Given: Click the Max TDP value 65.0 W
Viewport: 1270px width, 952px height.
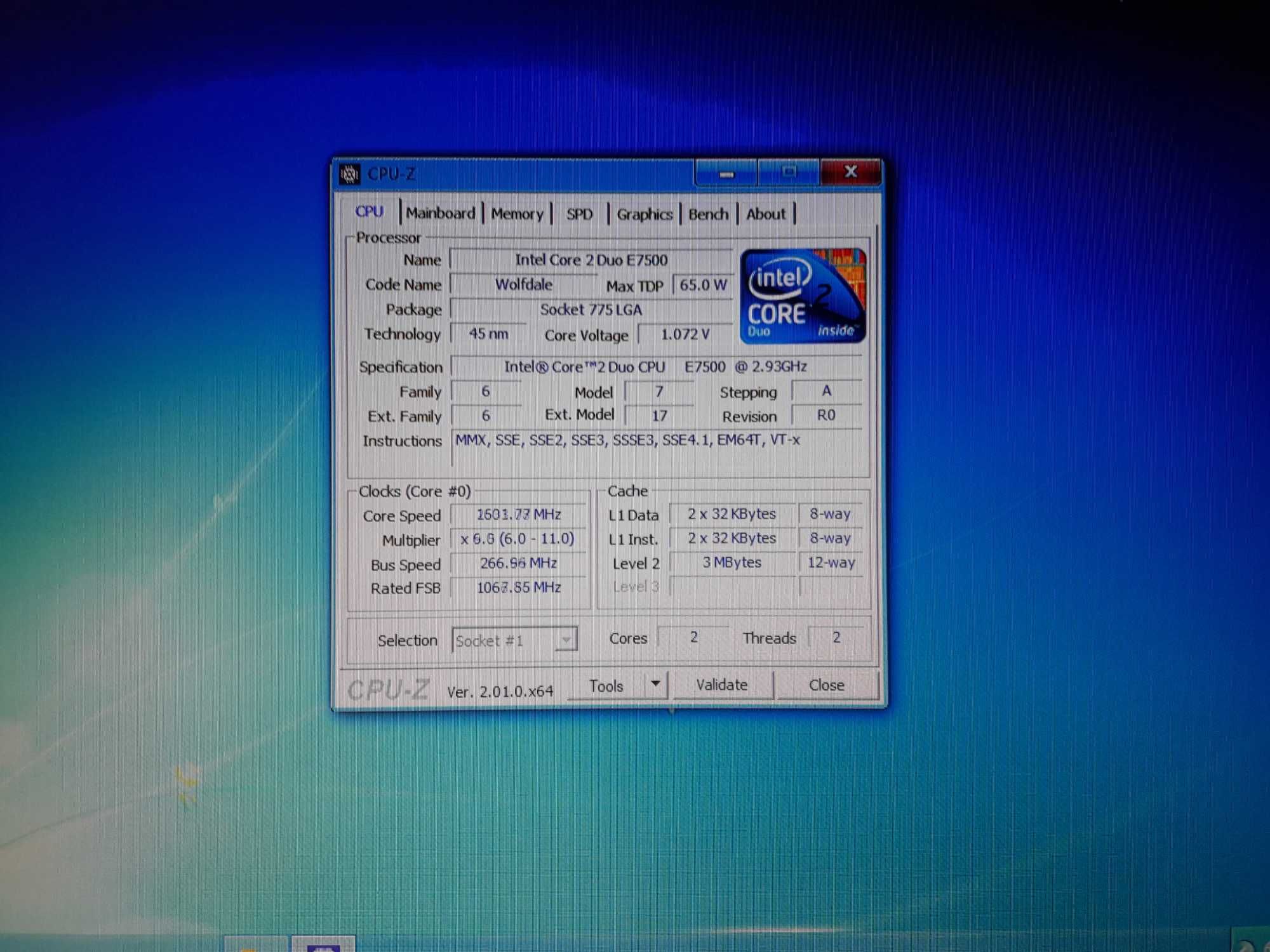Looking at the screenshot, I should (703, 285).
